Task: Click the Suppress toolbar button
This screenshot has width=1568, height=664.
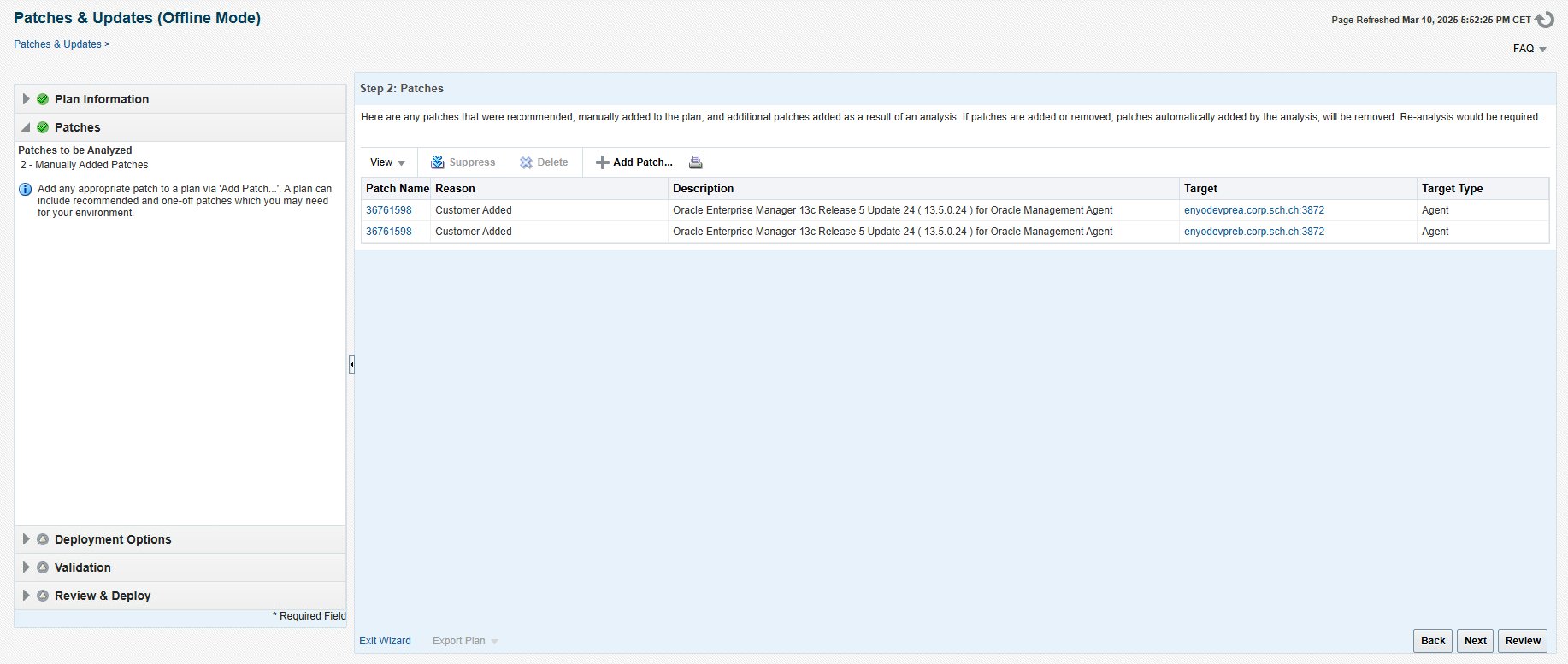Action: coord(463,162)
